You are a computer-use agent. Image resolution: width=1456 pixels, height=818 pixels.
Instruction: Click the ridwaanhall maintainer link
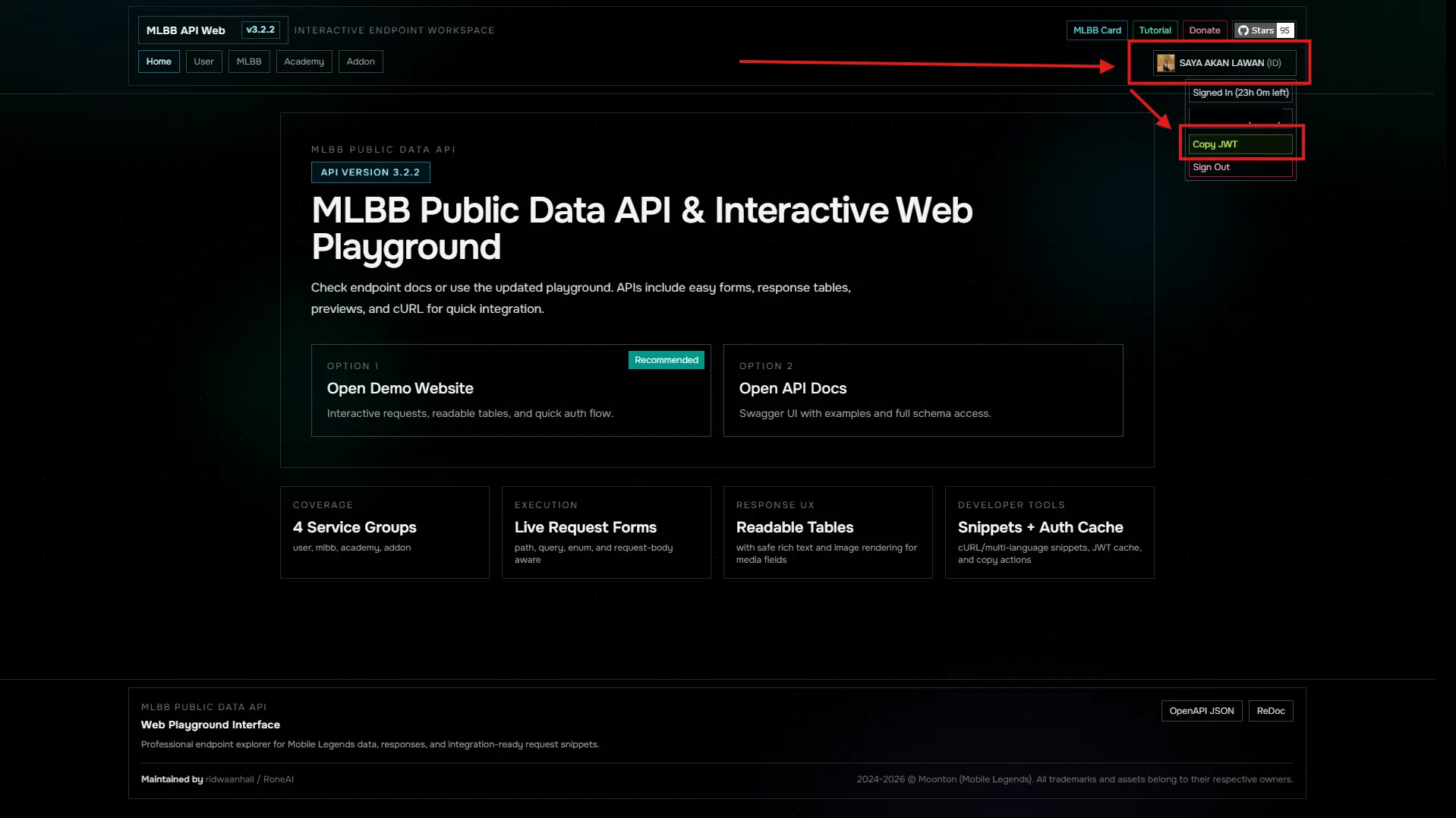point(230,779)
